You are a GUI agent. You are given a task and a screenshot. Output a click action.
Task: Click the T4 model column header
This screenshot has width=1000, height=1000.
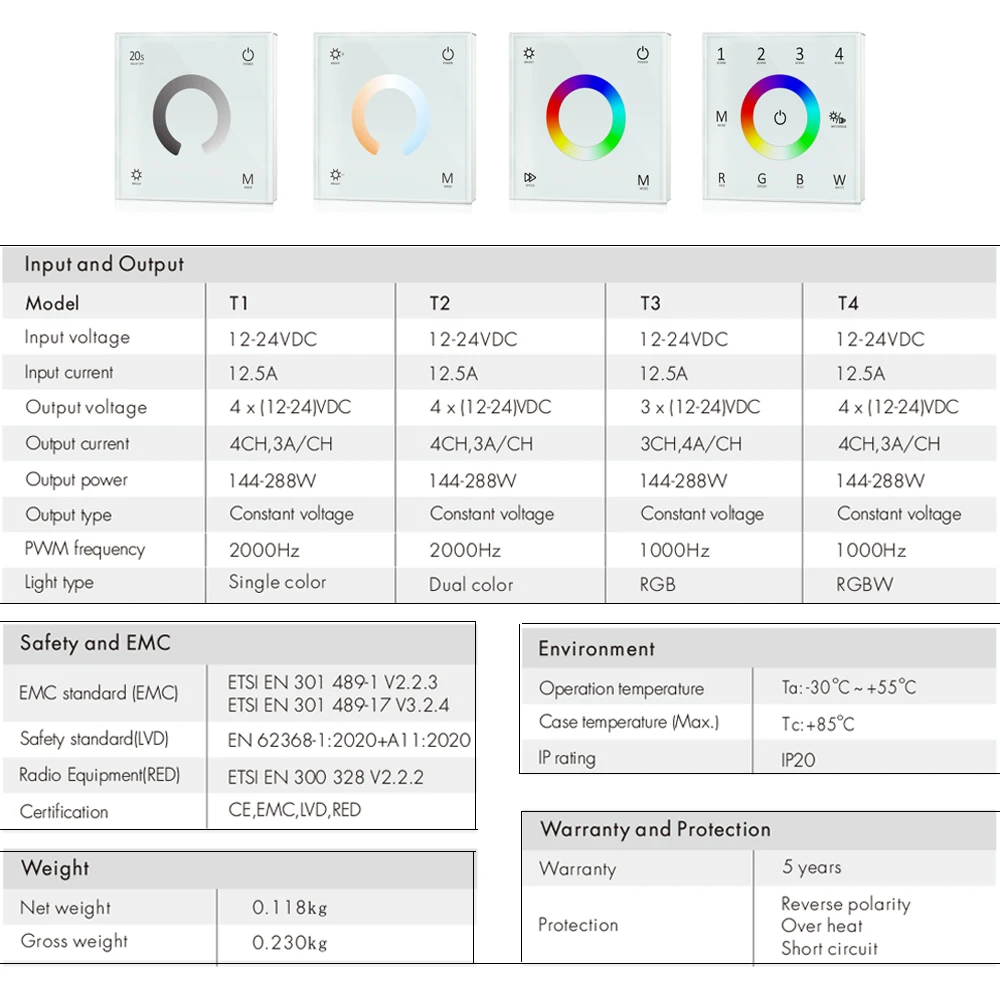[x=848, y=303]
